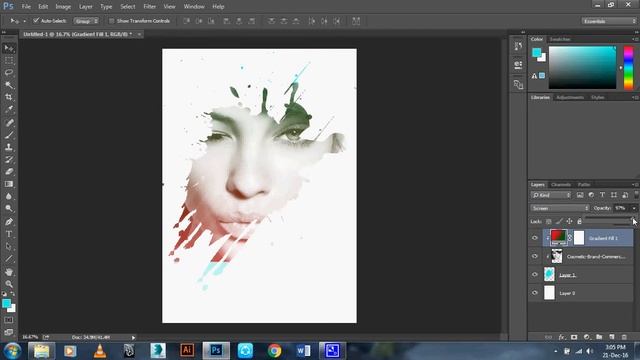This screenshot has height=360, width=640.
Task: Click the Gradient Fill 1 layer mask thumbnail
Action: (x=579, y=238)
